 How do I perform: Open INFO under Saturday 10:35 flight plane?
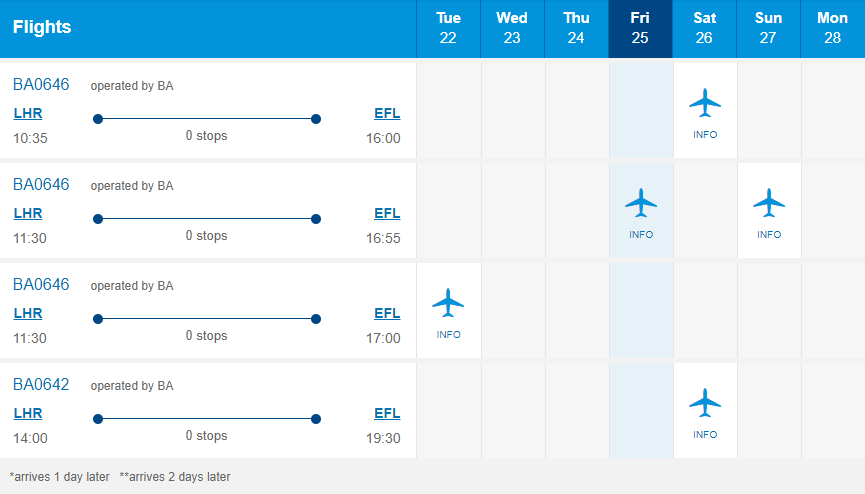[705, 135]
